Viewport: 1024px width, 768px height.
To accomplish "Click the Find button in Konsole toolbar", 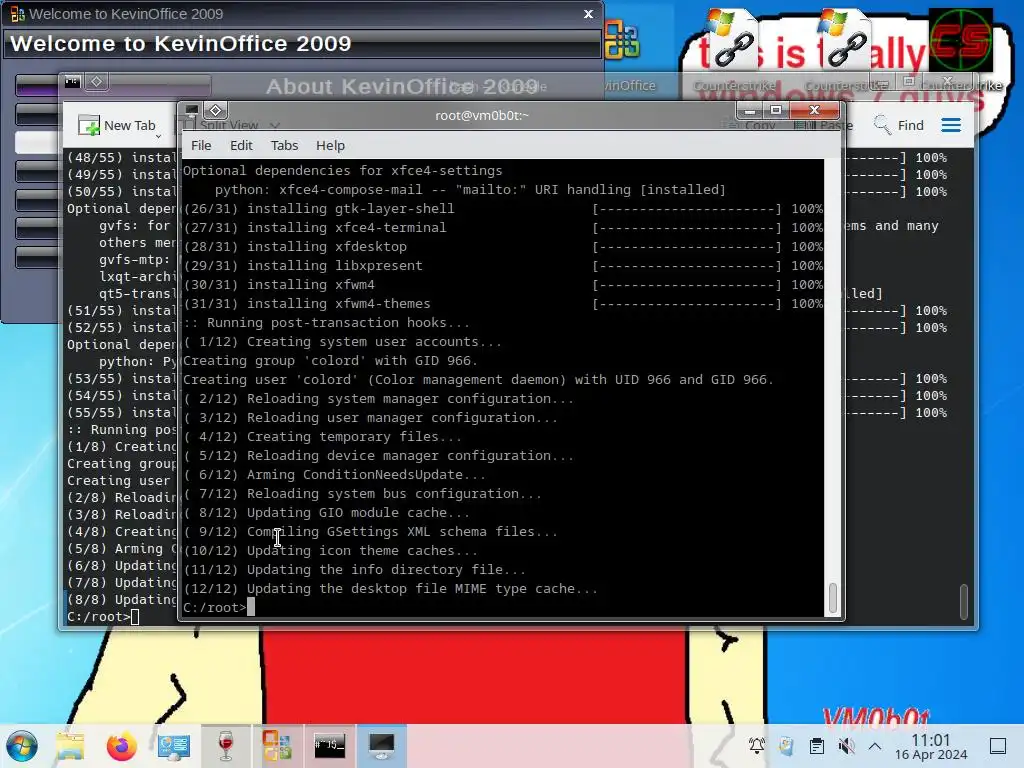I will [899, 125].
